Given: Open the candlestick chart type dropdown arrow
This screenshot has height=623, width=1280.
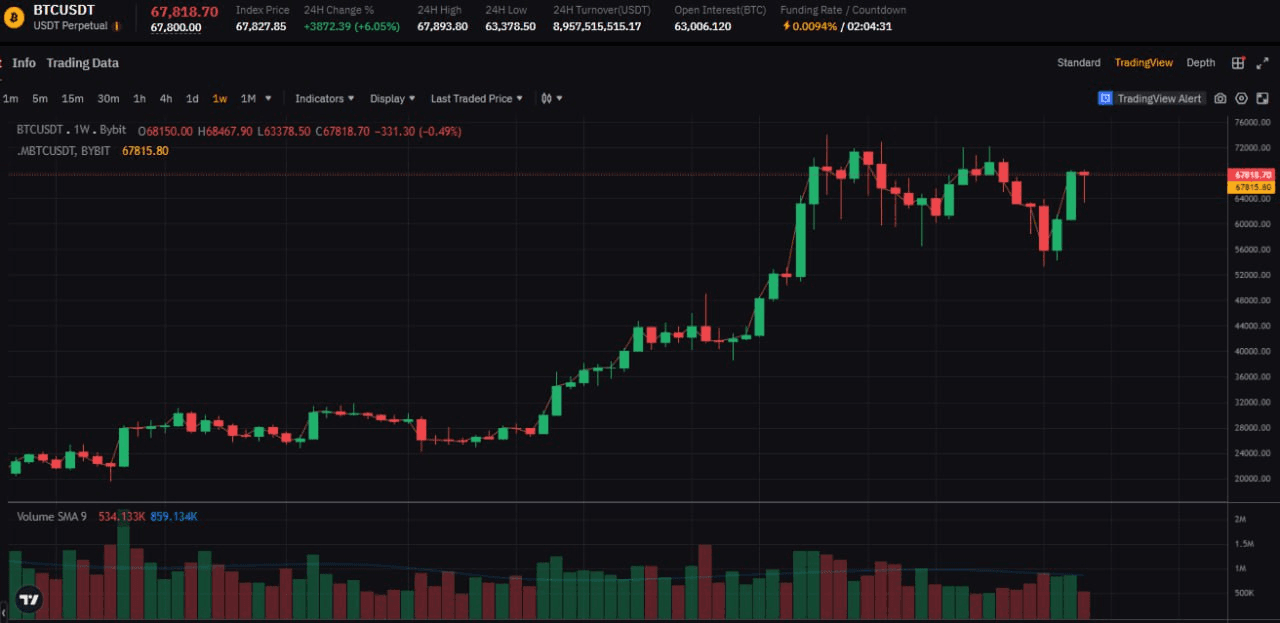Looking at the screenshot, I should 559,99.
